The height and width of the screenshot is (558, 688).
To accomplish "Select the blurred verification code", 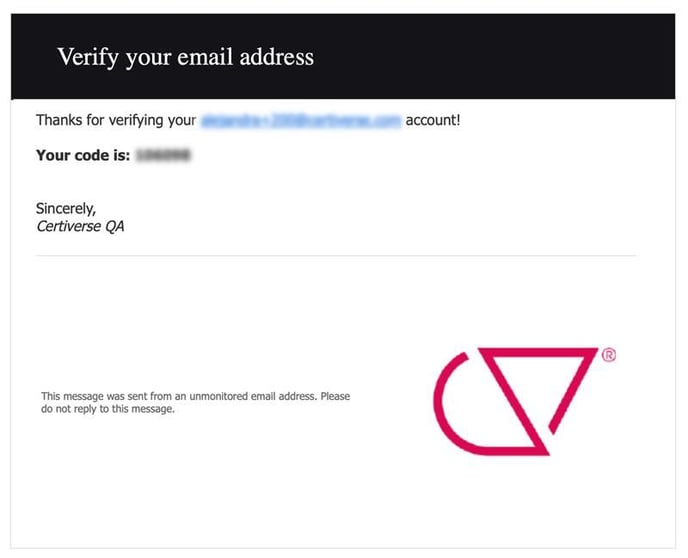I will pos(163,155).
